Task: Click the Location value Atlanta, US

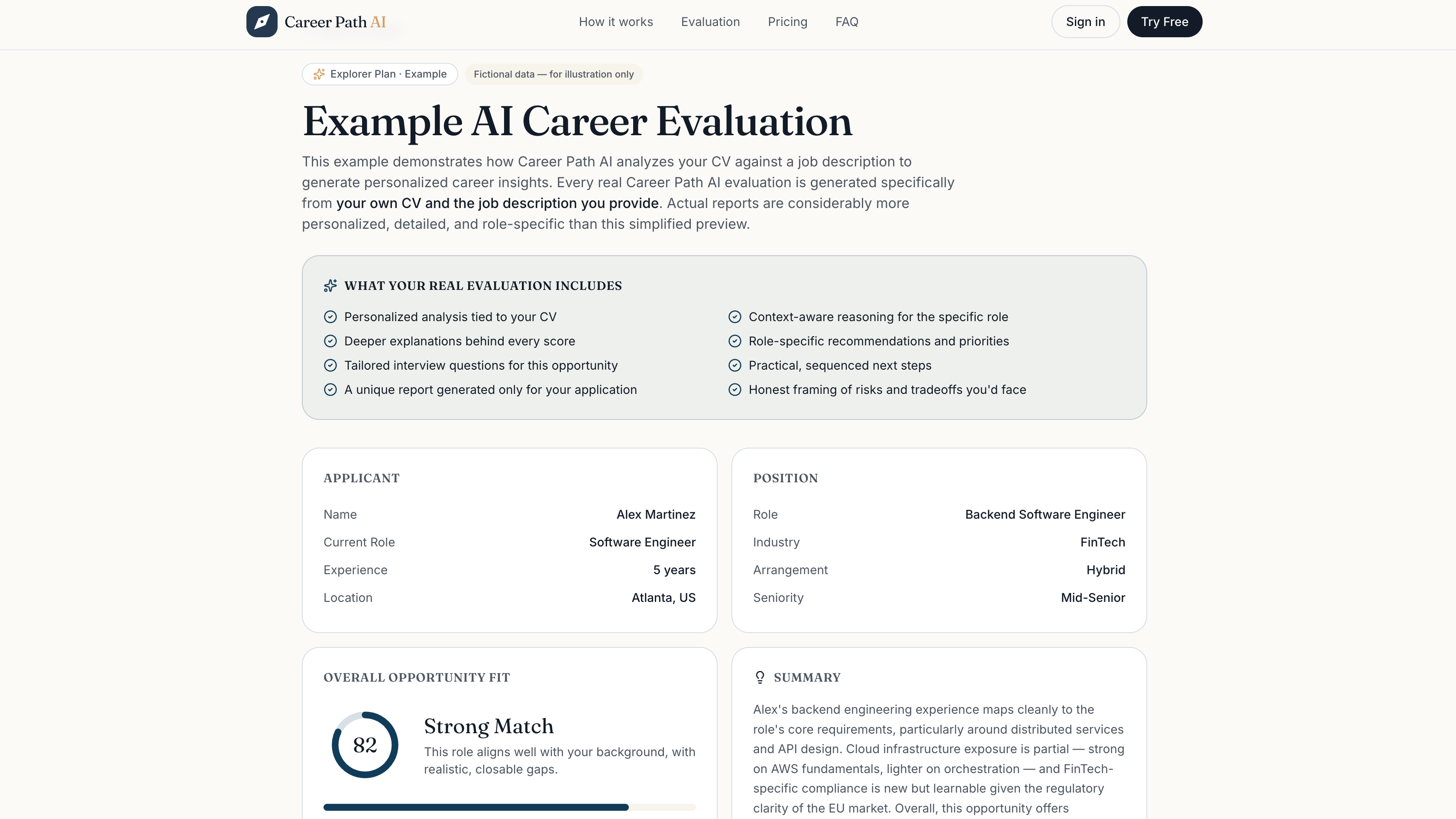Action: pyautogui.click(x=663, y=597)
